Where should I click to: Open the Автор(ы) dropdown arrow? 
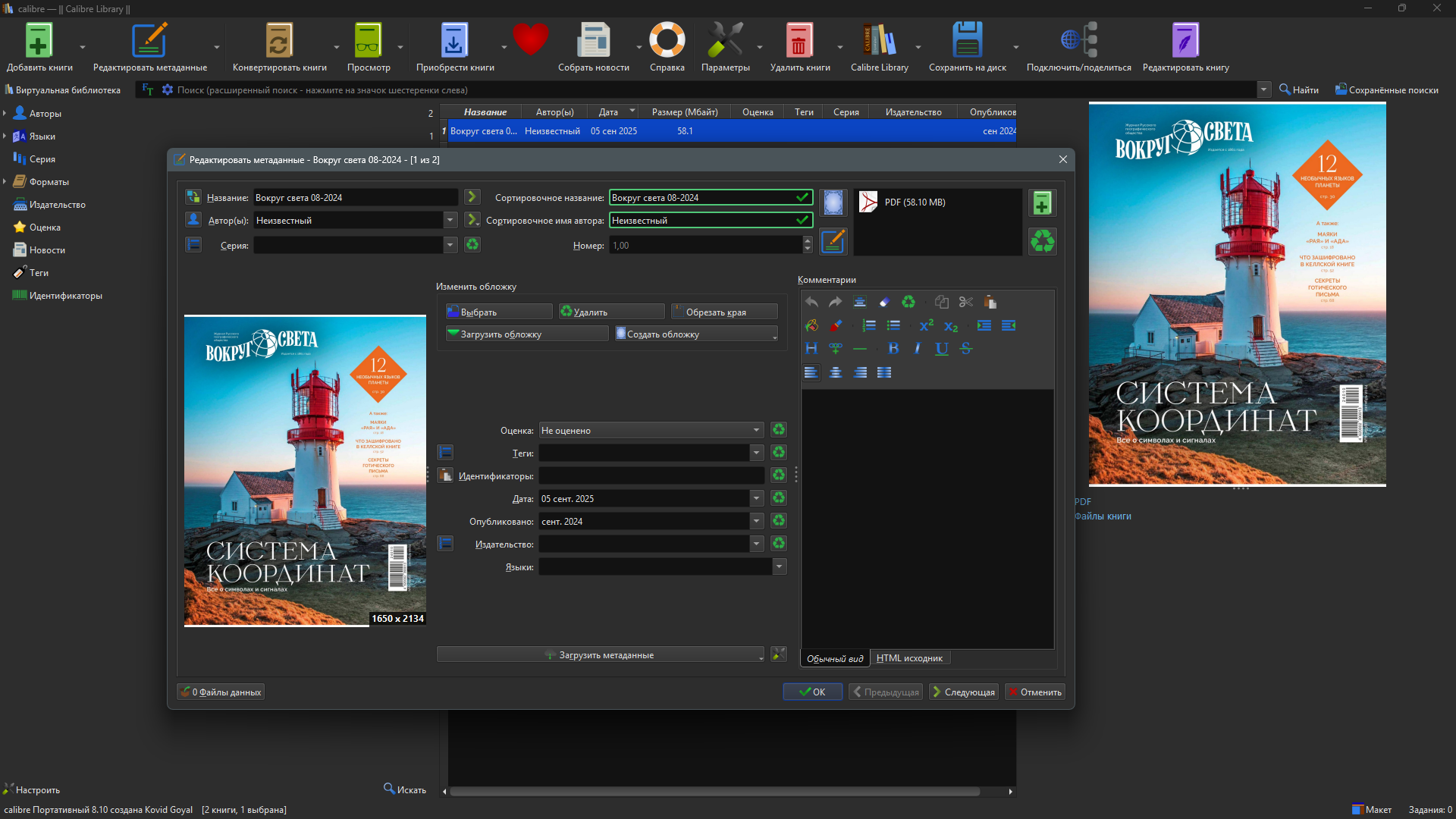click(450, 220)
